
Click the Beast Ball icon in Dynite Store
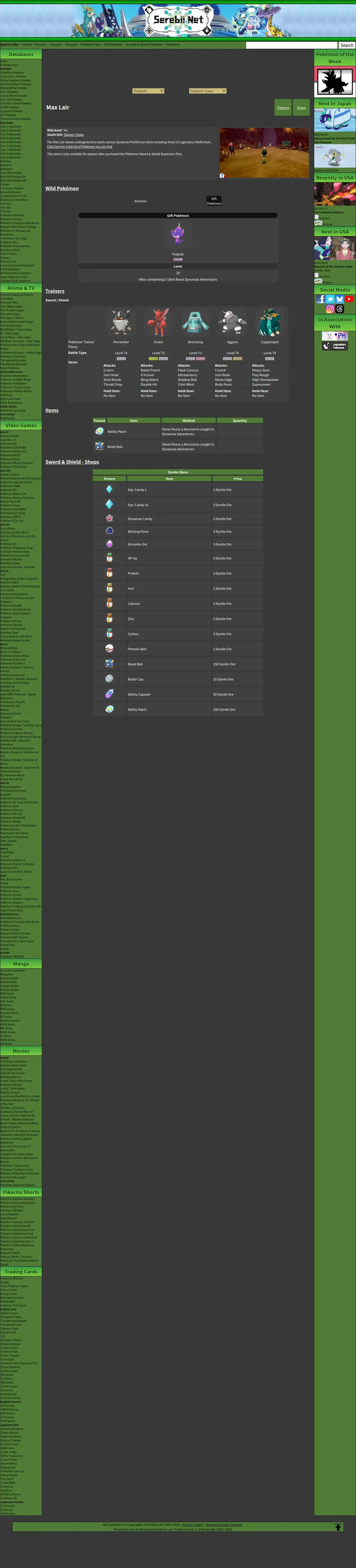pyautogui.click(x=109, y=664)
